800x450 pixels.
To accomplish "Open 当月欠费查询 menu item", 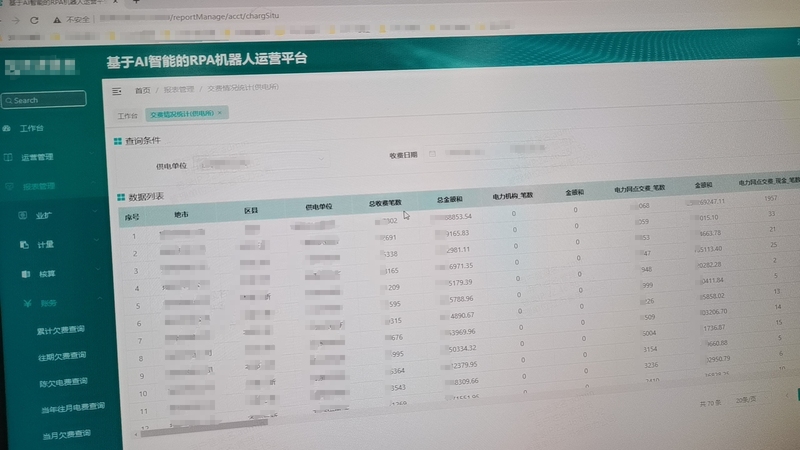I will click(x=67, y=435).
